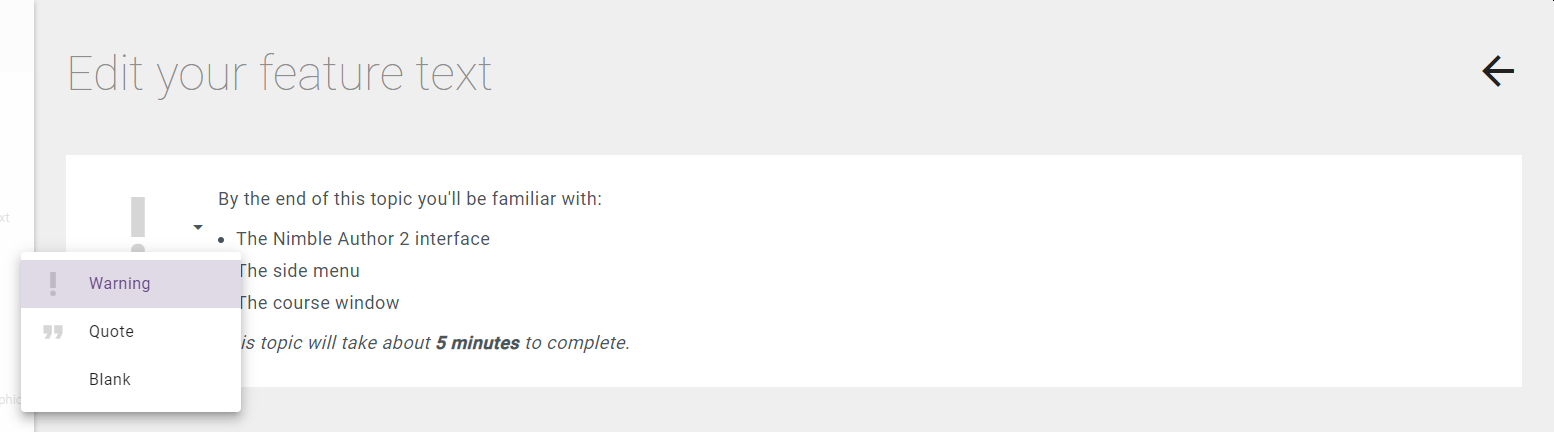Click the 'Edit your feature text' heading
The height and width of the screenshot is (432, 1554).
[280, 74]
